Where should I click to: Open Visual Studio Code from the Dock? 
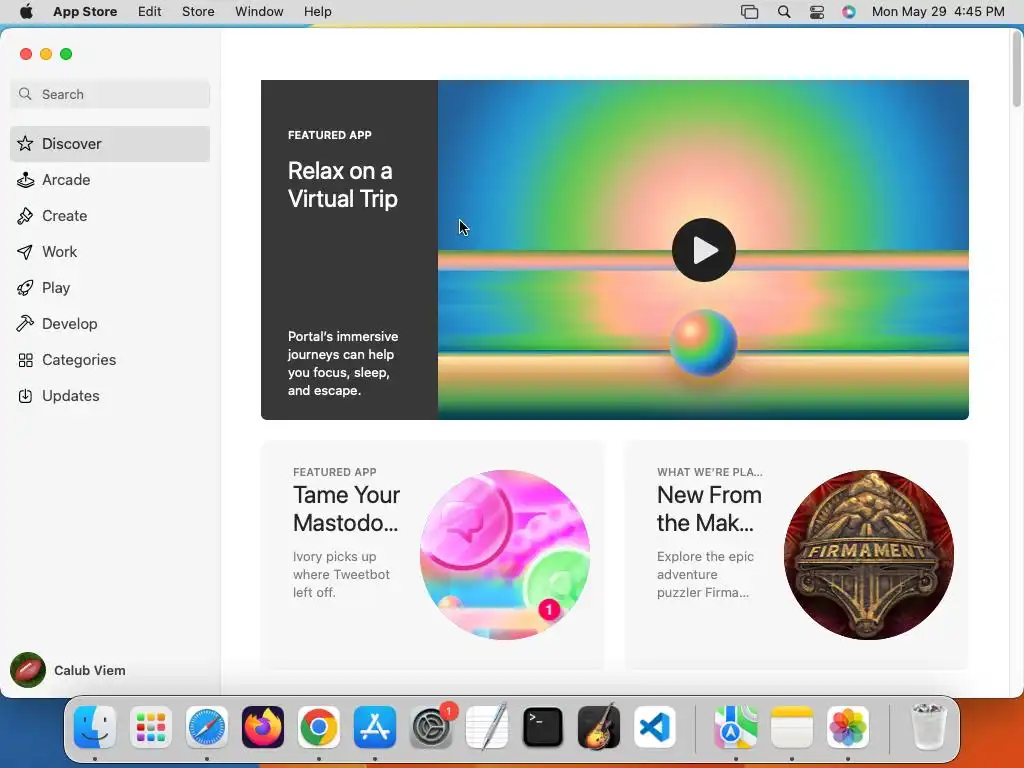(654, 727)
